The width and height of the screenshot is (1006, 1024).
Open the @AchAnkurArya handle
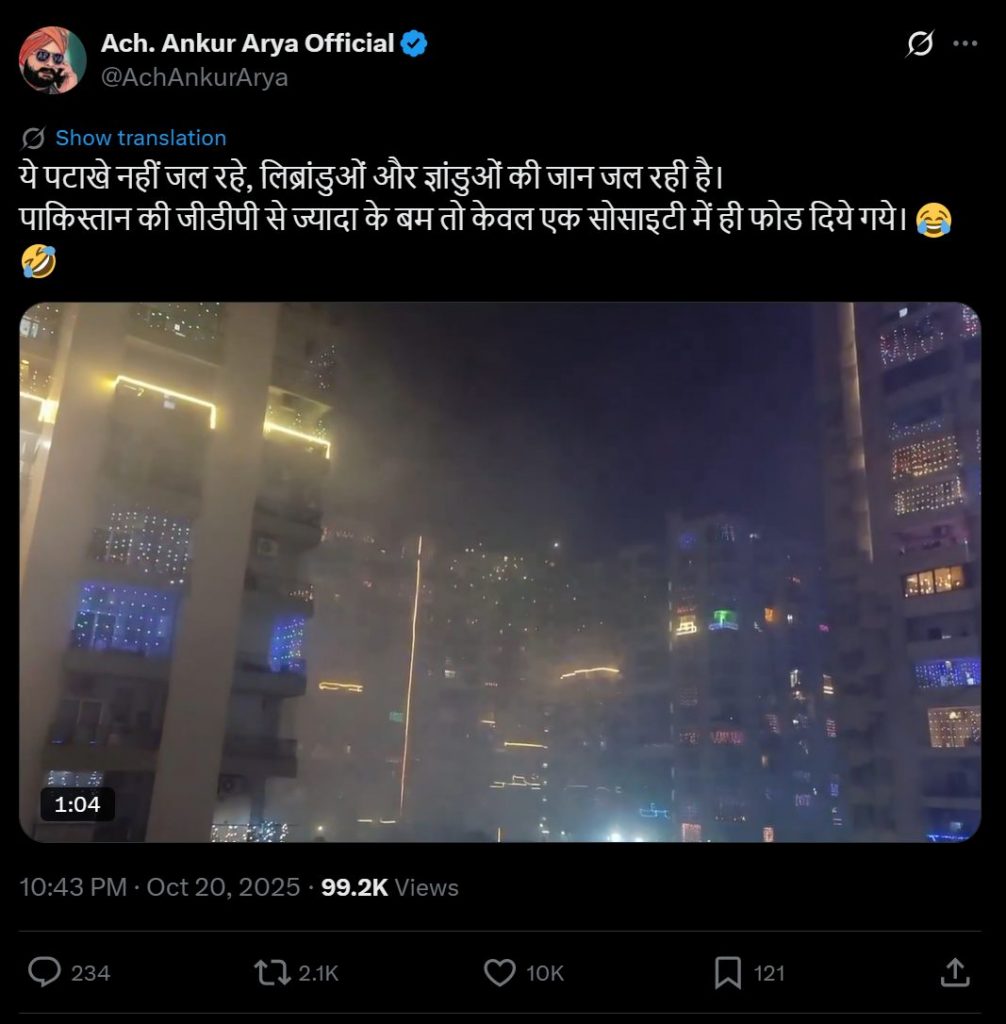[194, 77]
